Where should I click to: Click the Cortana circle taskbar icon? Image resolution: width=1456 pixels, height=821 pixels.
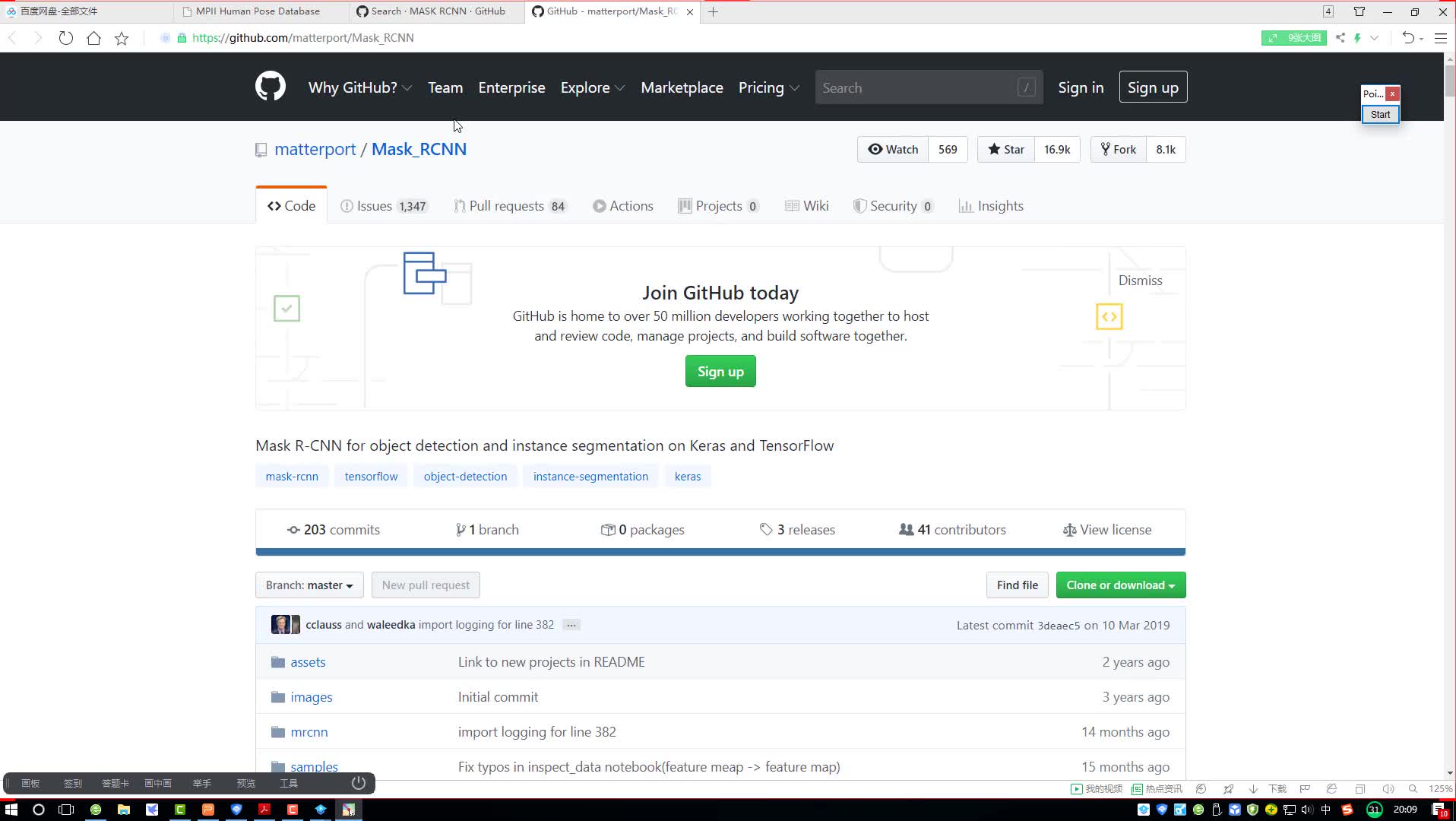tap(39, 810)
